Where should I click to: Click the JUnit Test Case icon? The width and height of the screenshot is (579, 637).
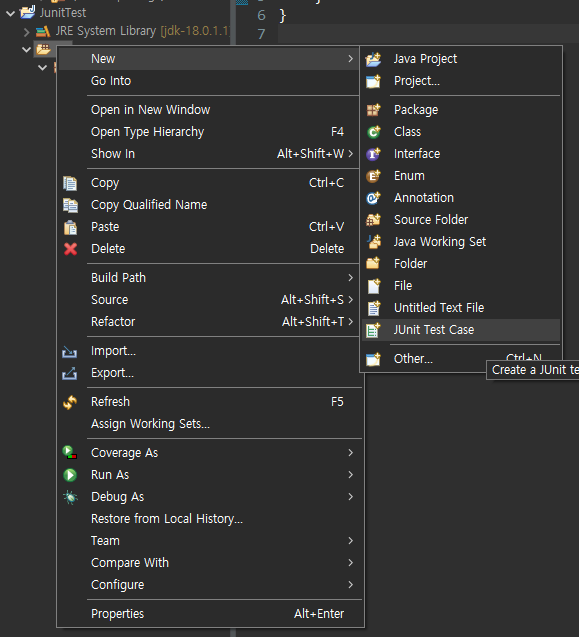[x=373, y=330]
